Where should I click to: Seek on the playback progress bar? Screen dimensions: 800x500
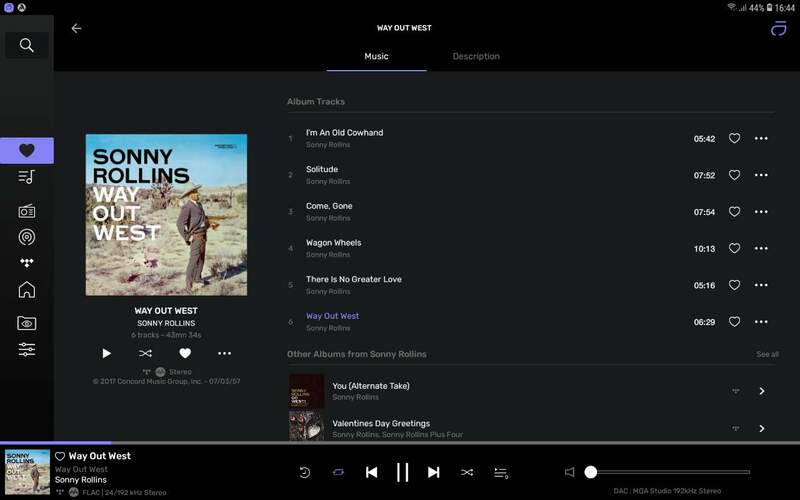tap(400, 443)
